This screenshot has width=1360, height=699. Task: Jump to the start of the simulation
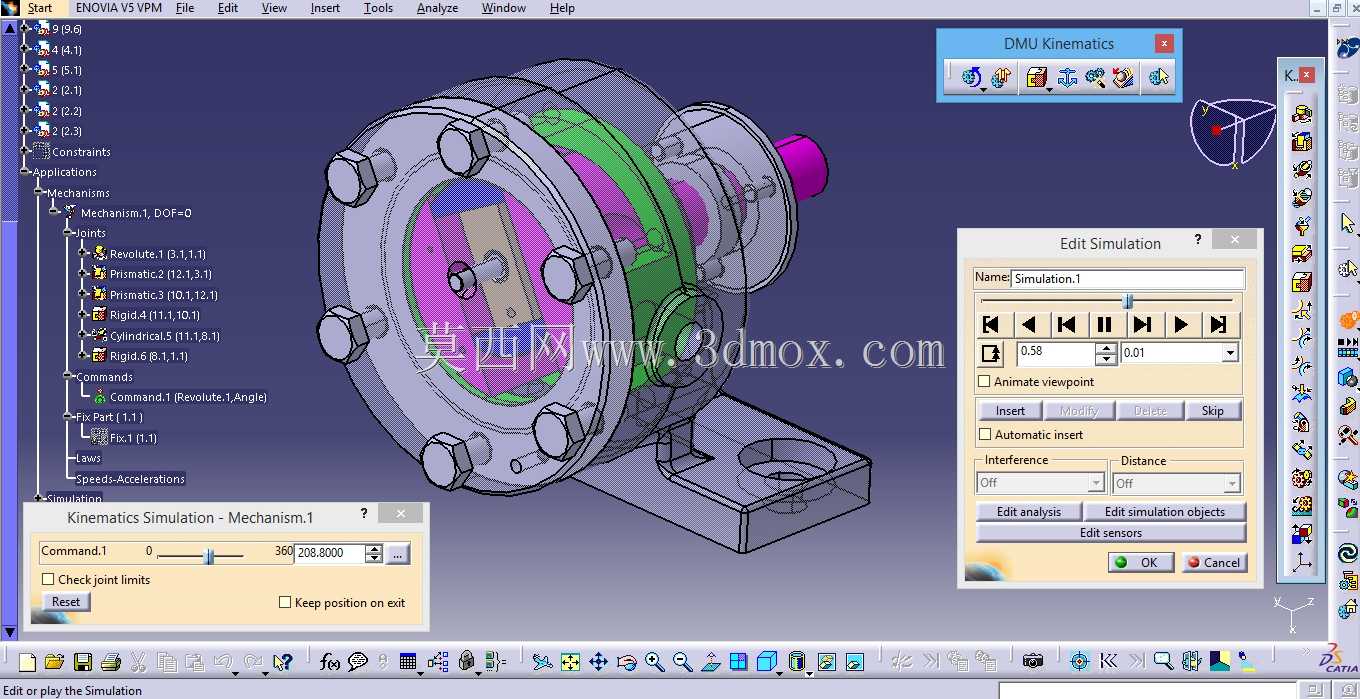coord(991,324)
